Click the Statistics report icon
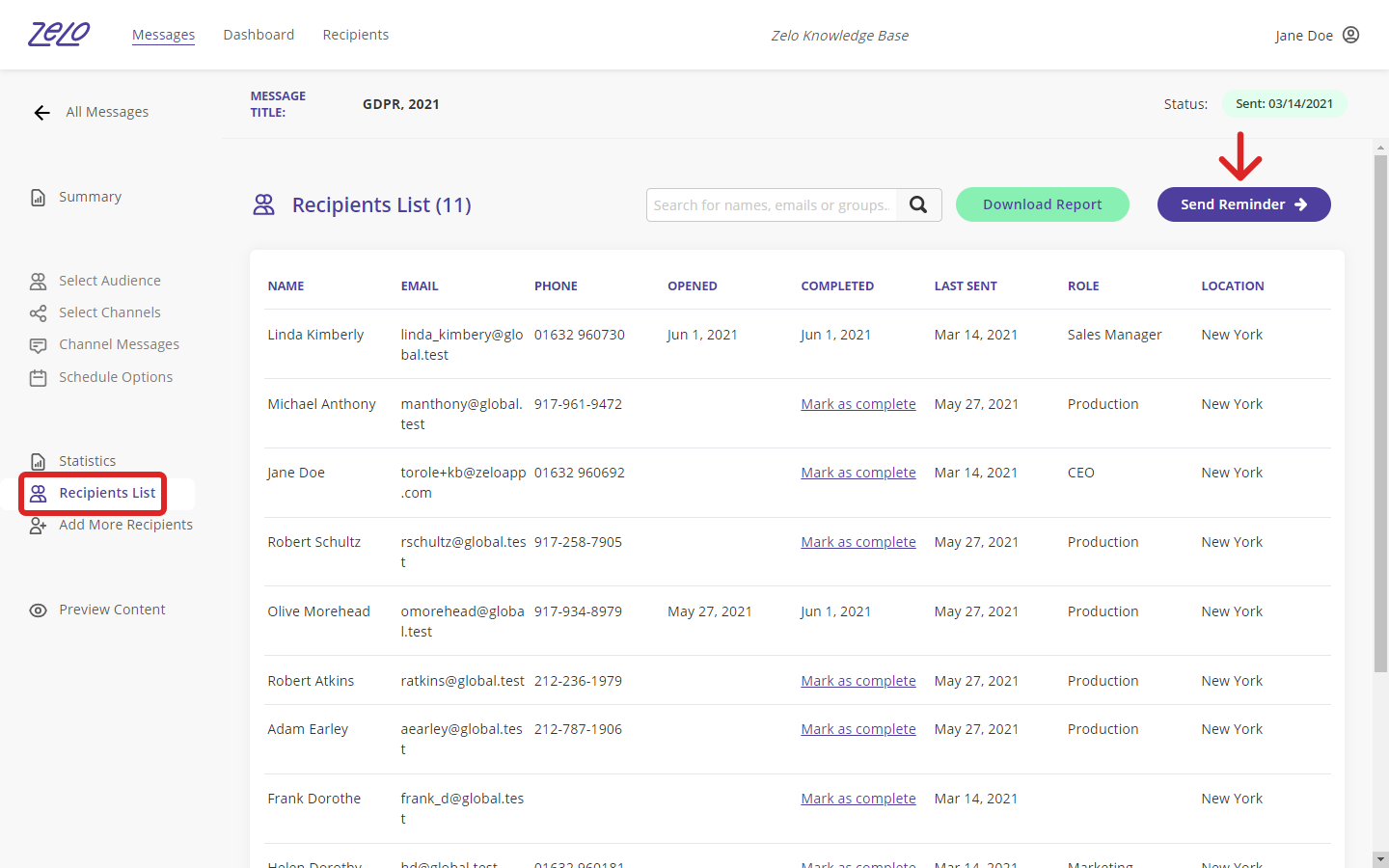Viewport: 1389px width, 868px height. pos(38,462)
